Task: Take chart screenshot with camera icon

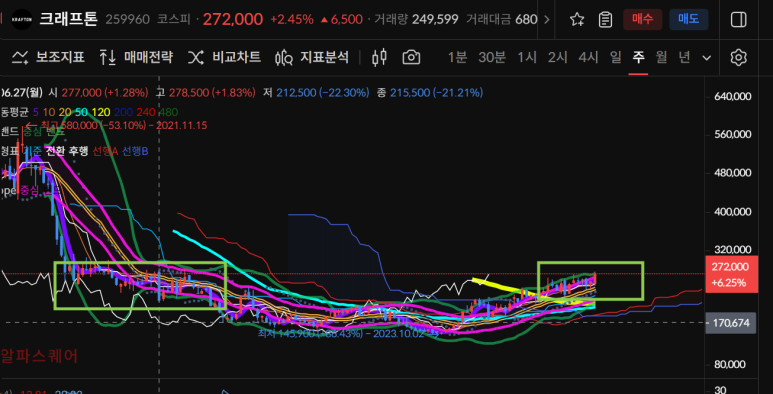Action: (x=411, y=57)
